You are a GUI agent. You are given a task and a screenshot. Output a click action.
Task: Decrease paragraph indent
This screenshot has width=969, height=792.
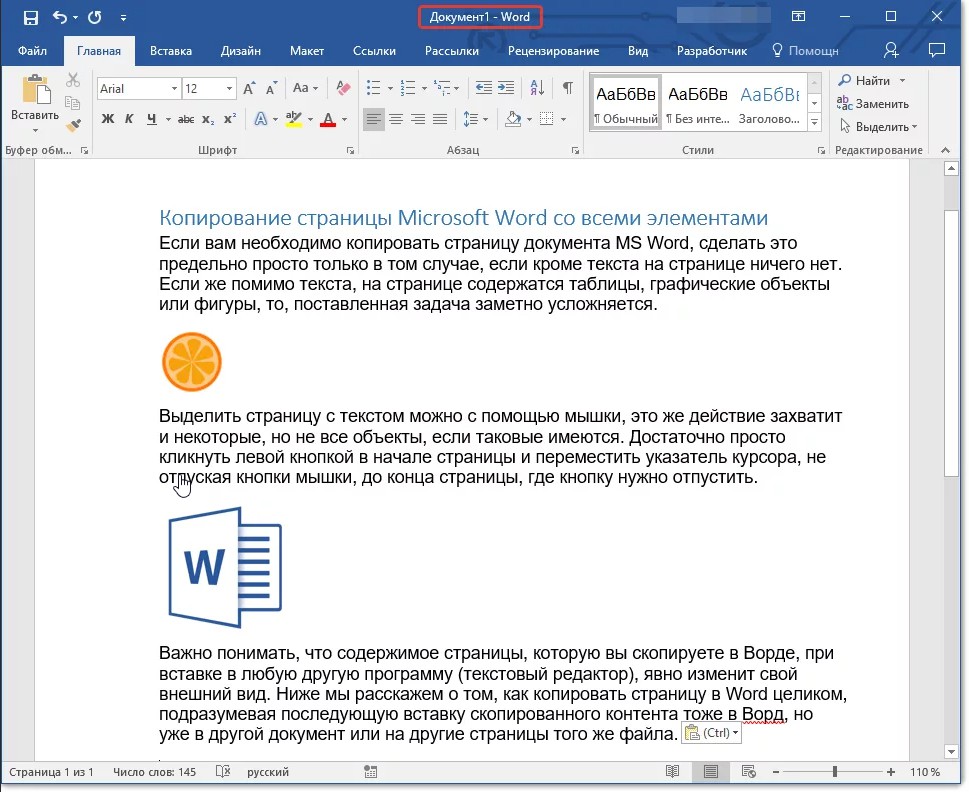click(483, 88)
